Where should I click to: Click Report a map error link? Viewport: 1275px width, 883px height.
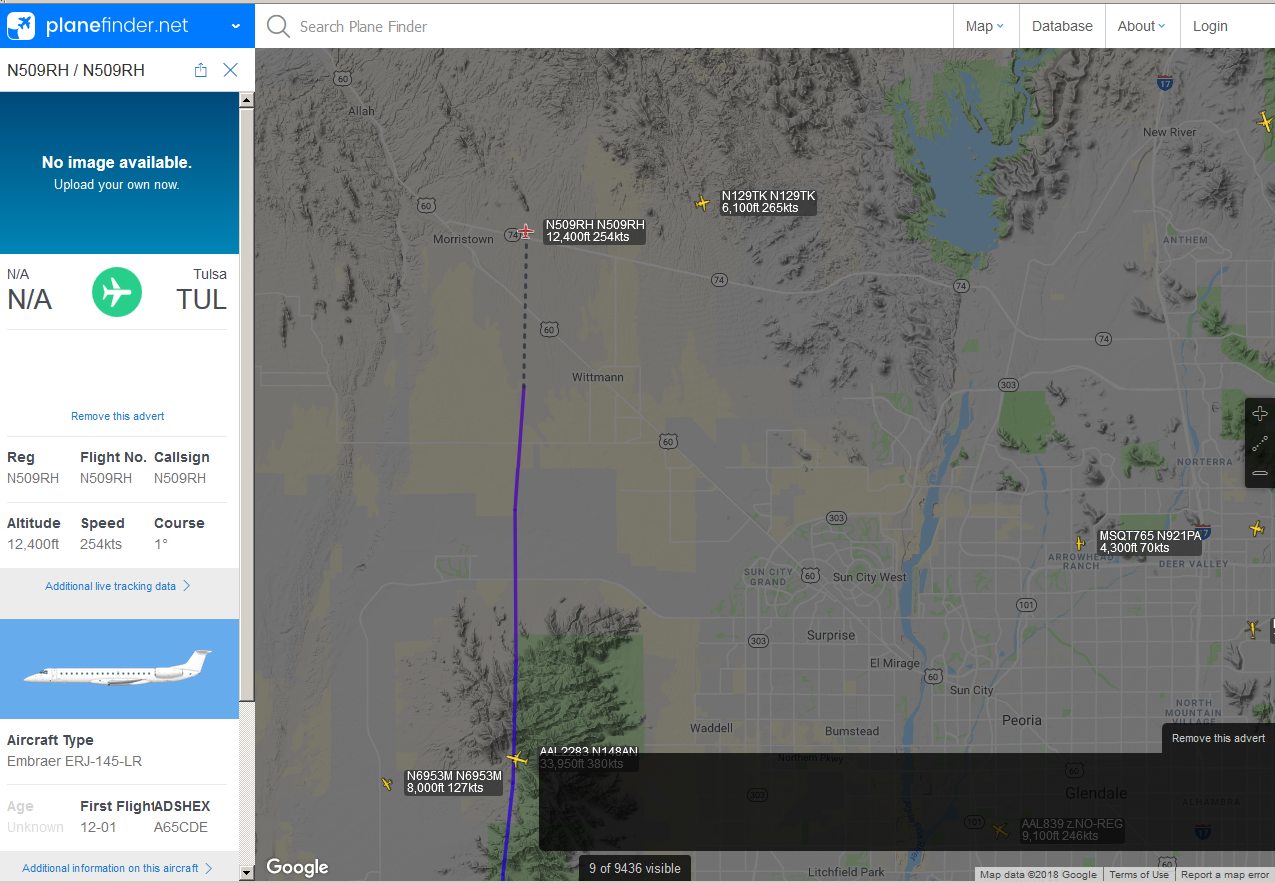click(1225, 875)
